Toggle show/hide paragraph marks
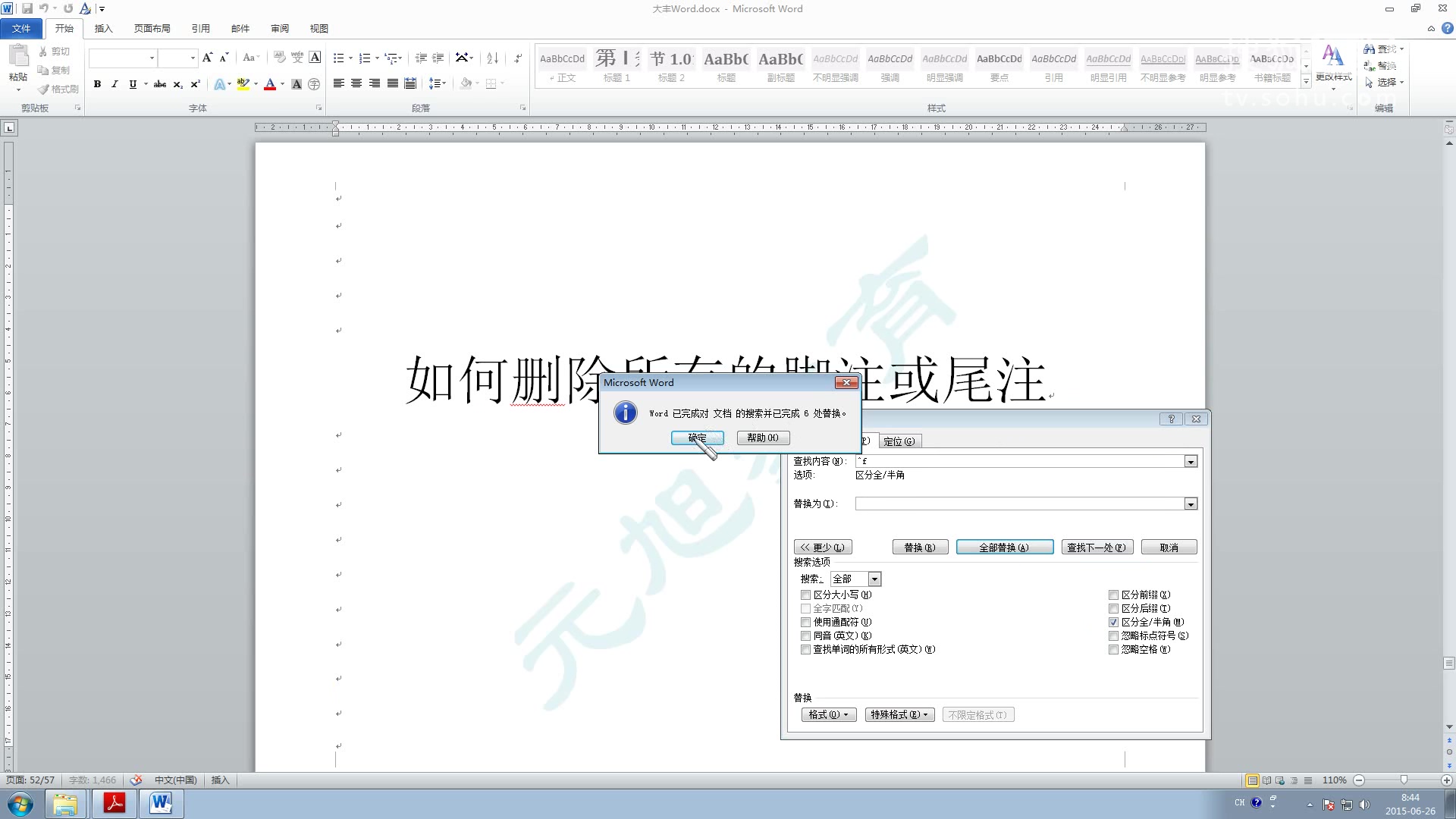Screen dimensions: 1456x819 [x=518, y=58]
